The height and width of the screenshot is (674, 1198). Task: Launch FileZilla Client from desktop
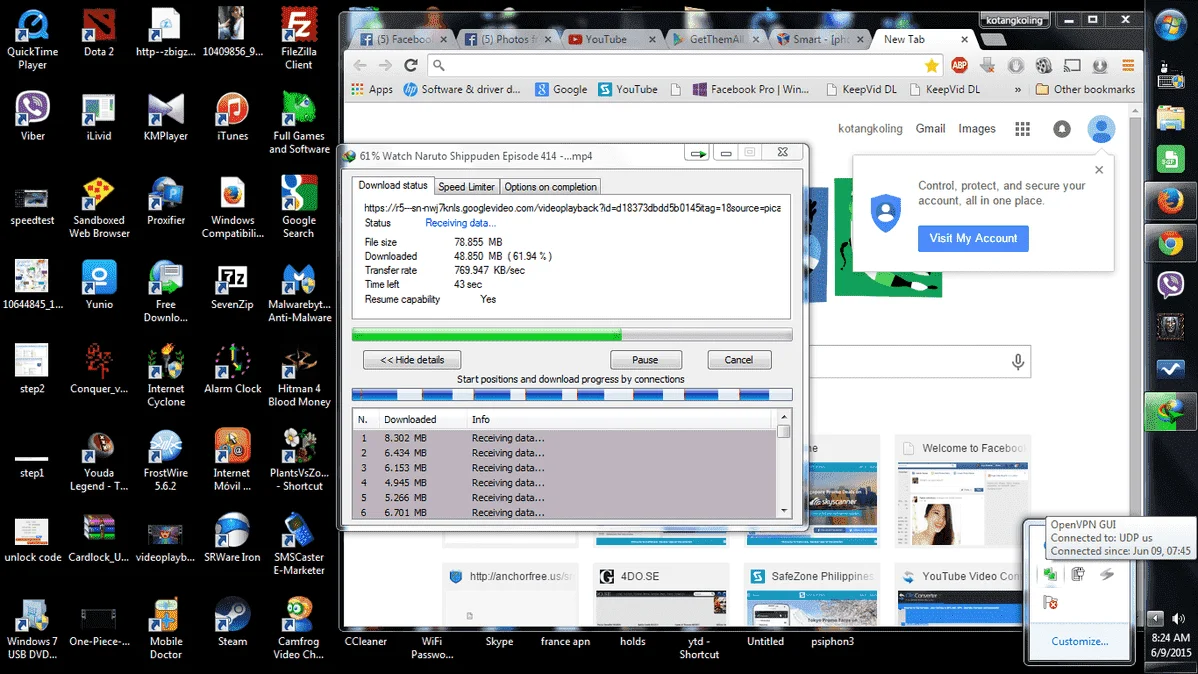pos(299,40)
